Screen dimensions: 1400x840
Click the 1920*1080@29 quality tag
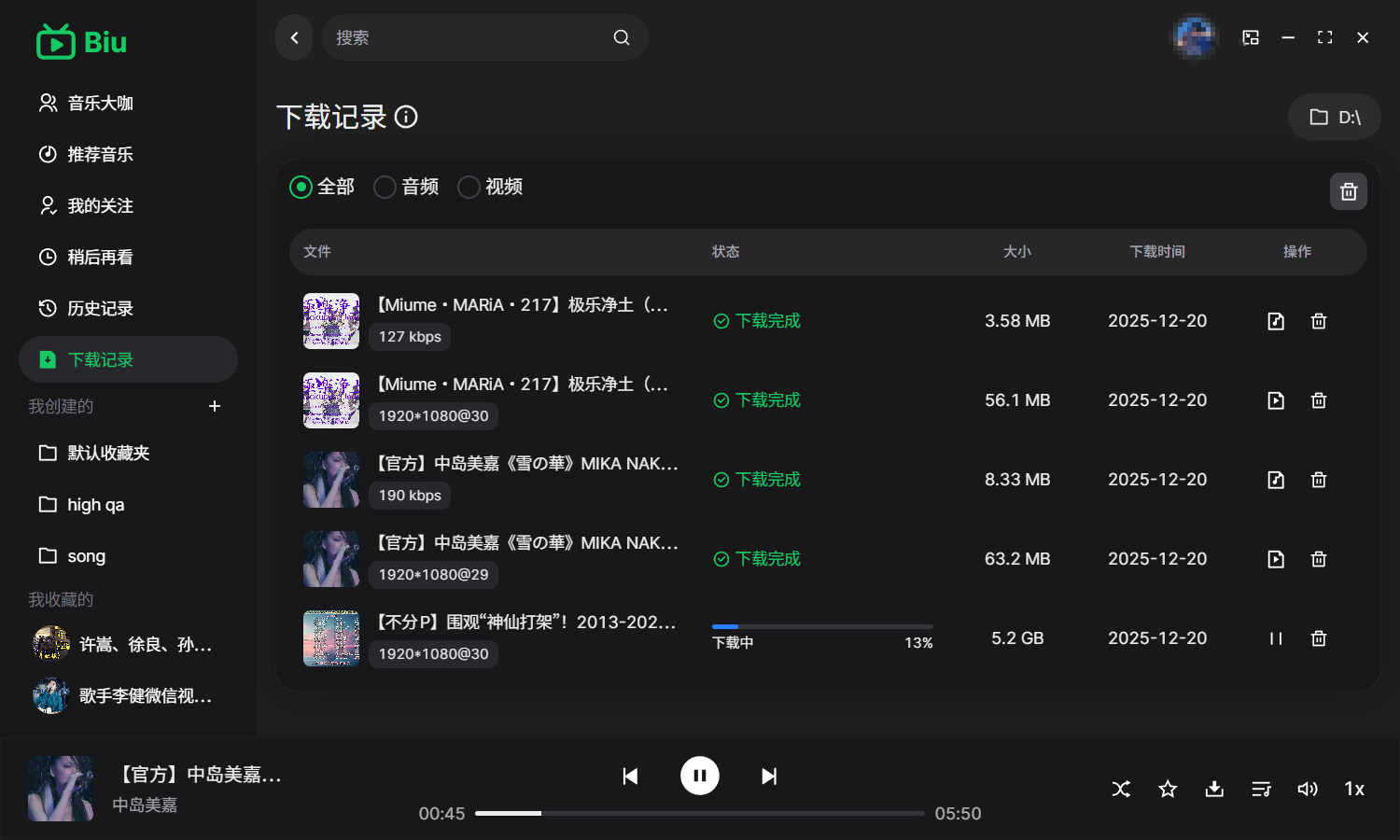click(x=433, y=575)
